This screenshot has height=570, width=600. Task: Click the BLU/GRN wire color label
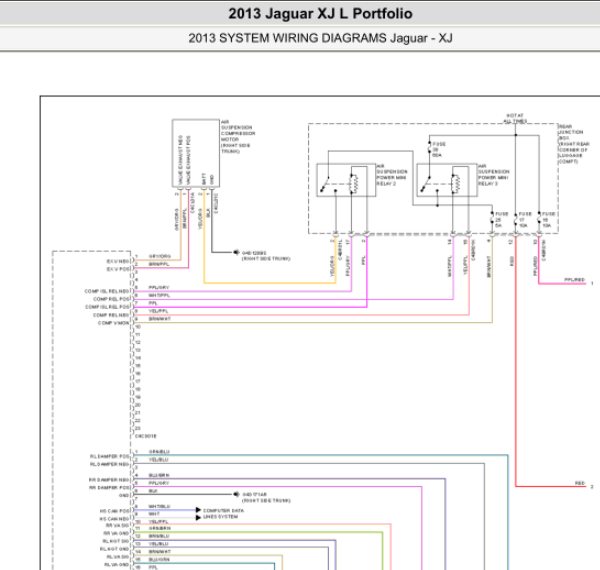tap(159, 560)
